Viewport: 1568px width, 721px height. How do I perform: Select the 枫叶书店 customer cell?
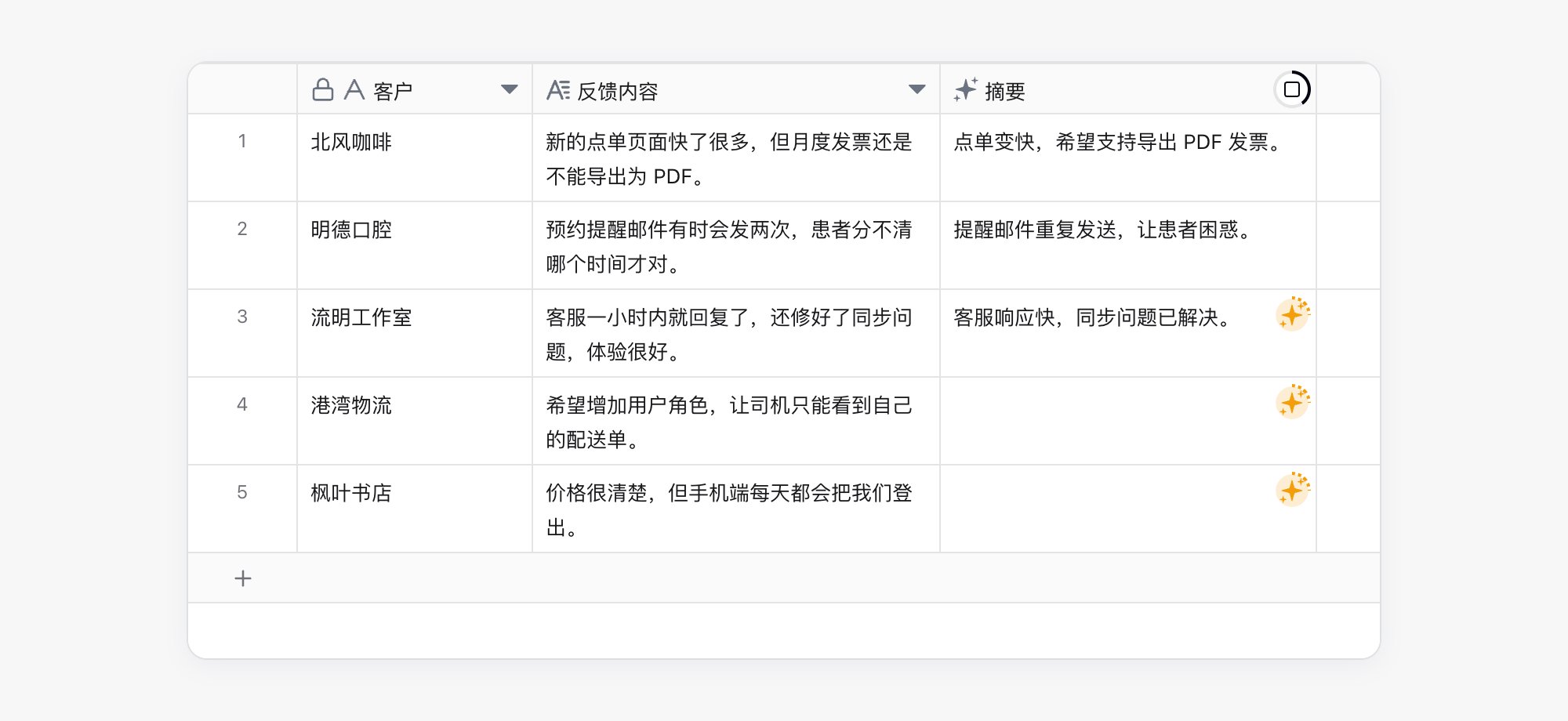pyautogui.click(x=415, y=509)
